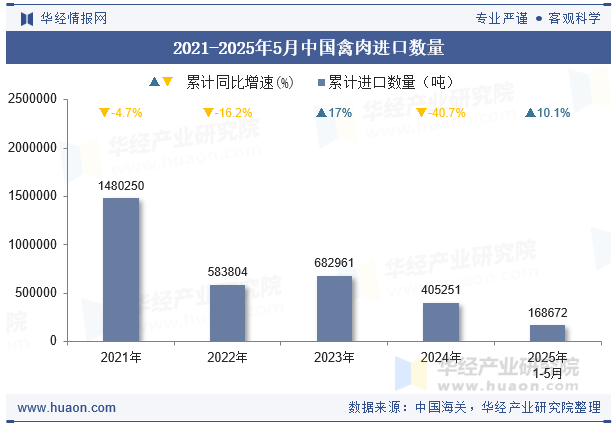
Task: Click the down-triangle beside -4.7%
Action: point(104,113)
